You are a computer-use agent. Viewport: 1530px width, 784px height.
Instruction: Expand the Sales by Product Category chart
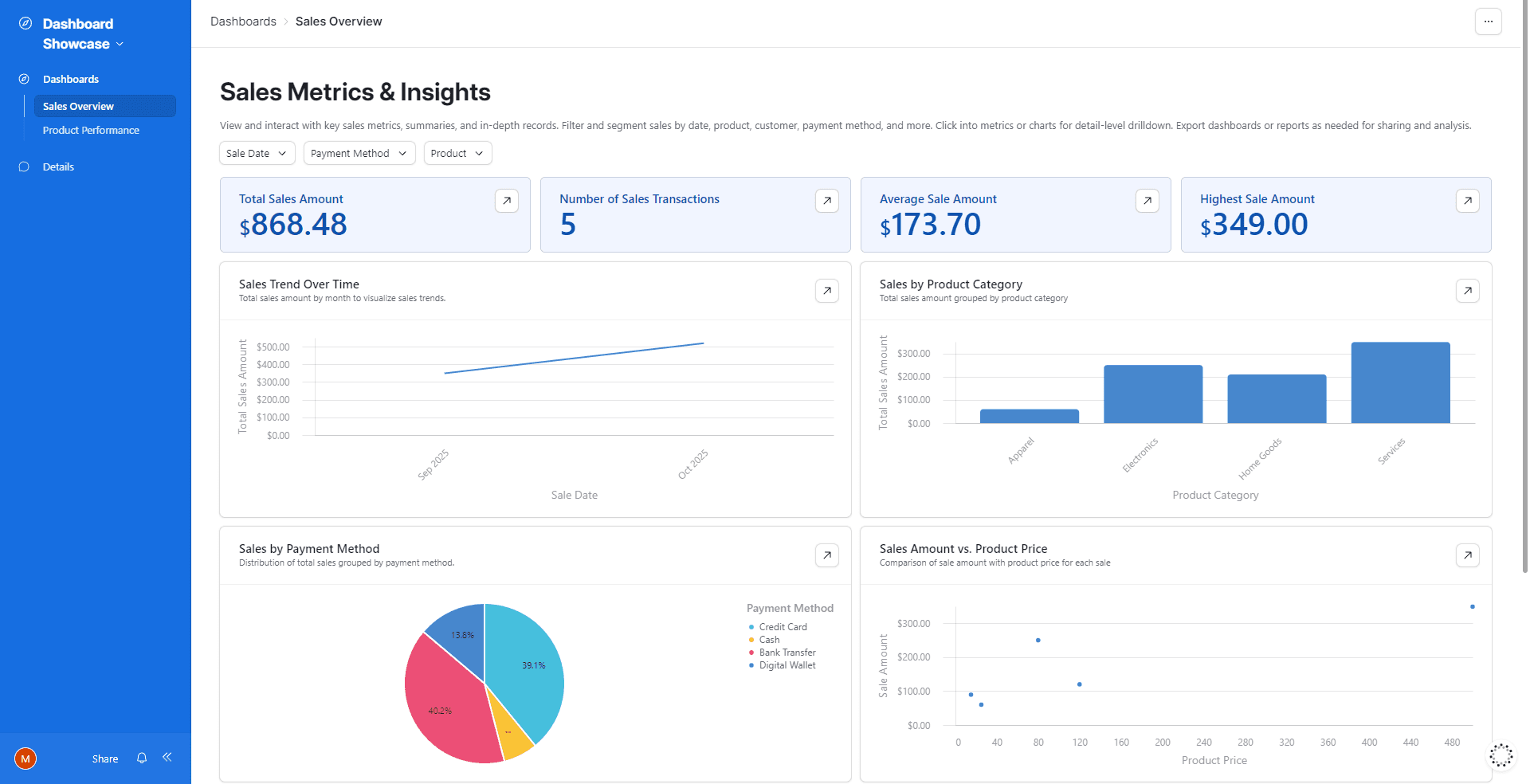coord(1467,291)
